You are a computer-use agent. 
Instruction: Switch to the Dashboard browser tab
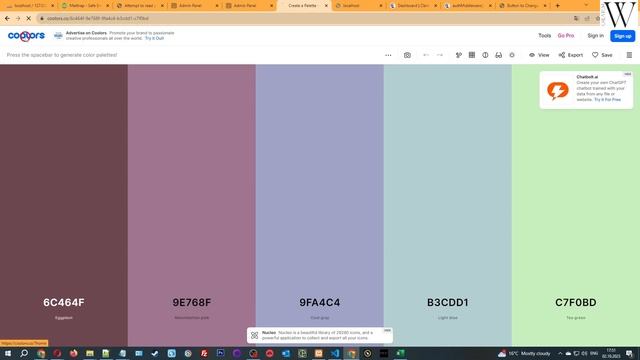413,6
